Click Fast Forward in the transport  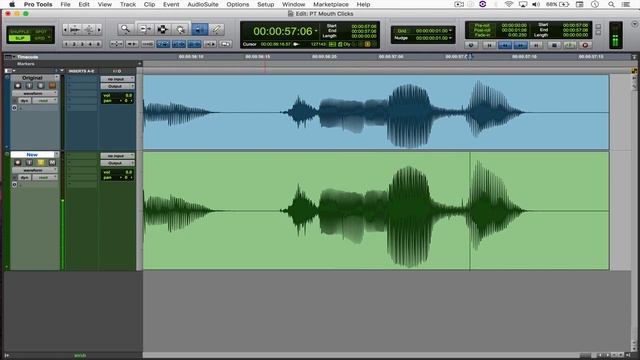click(x=520, y=45)
